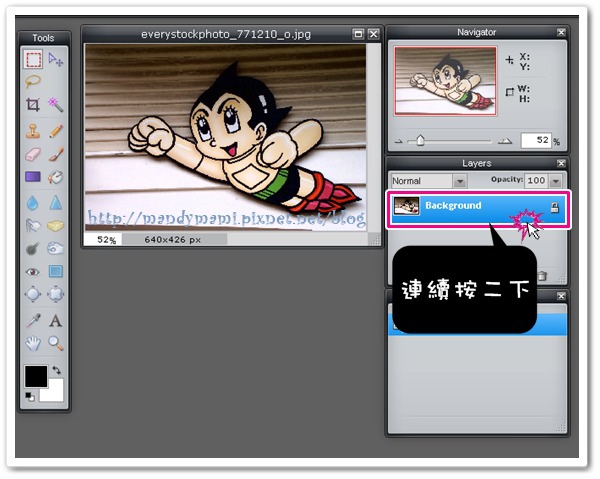
Task: Select the Move tool
Action: [x=56, y=59]
